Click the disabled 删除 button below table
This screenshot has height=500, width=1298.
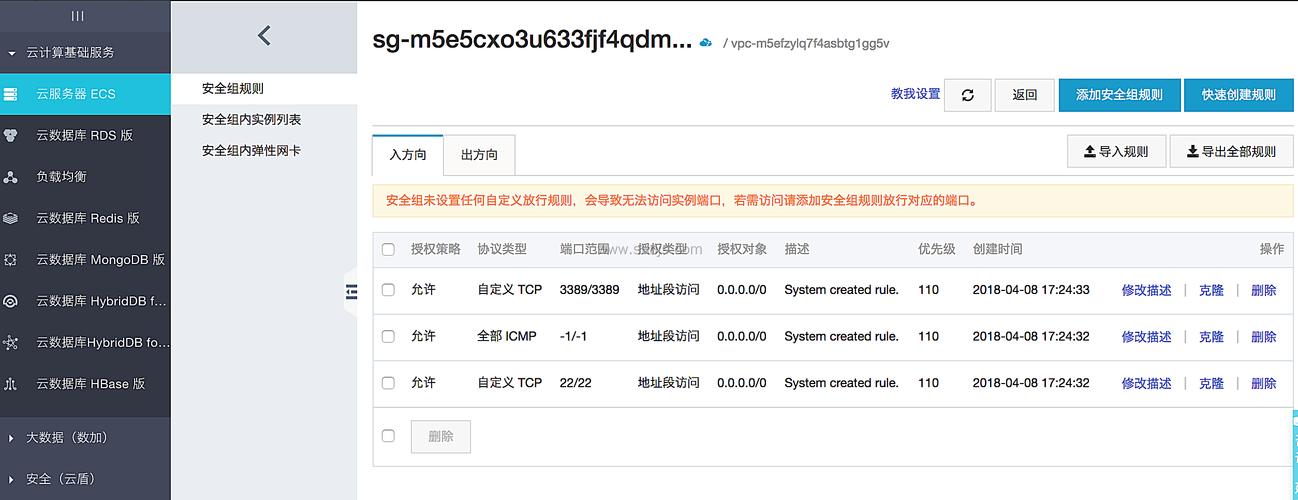click(x=440, y=436)
